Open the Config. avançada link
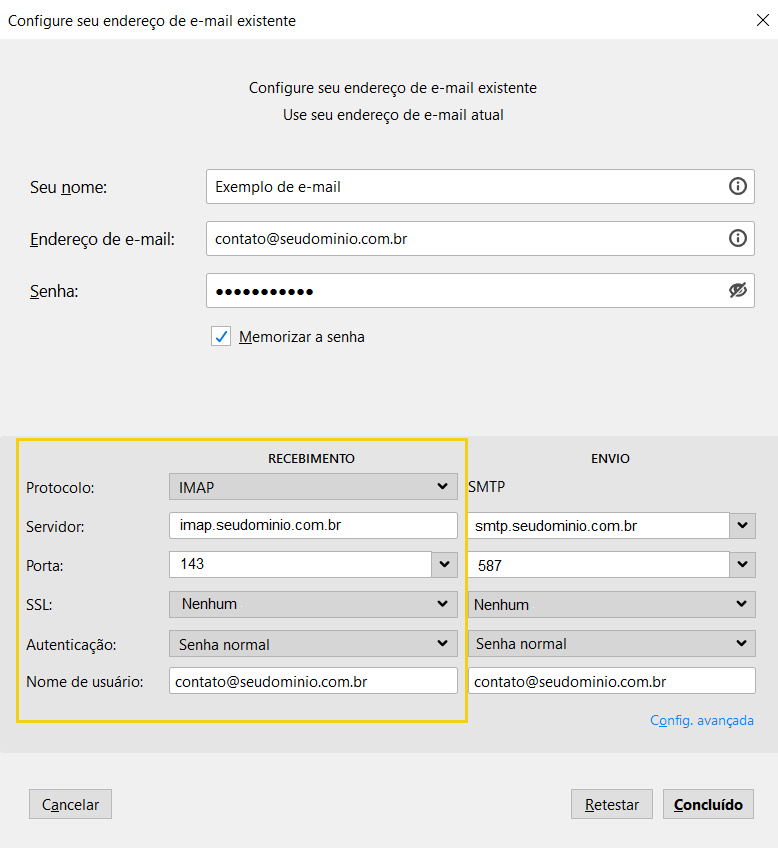Image resolution: width=778 pixels, height=848 pixels. point(701,720)
